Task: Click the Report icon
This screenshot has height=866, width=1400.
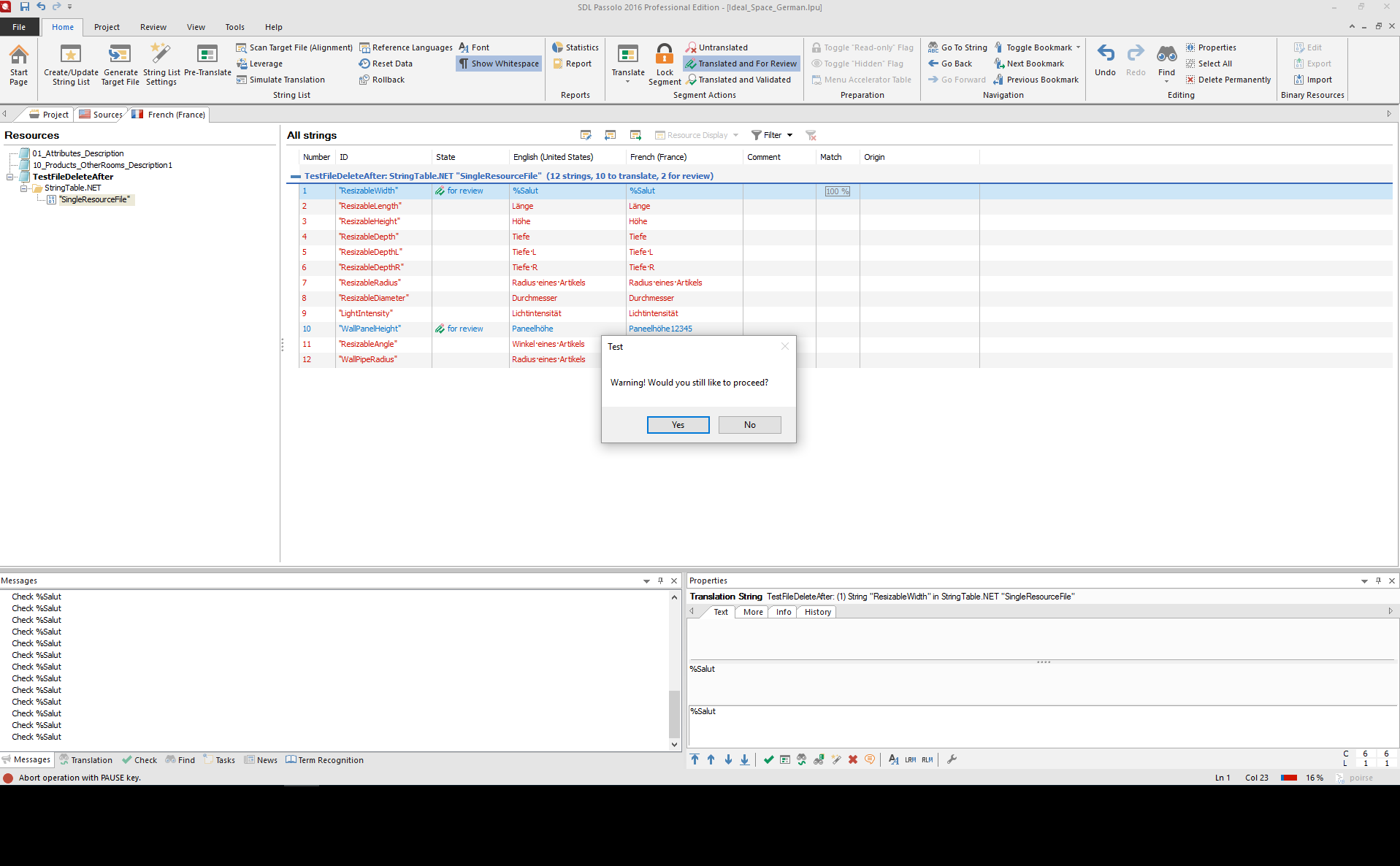Action: [x=572, y=64]
